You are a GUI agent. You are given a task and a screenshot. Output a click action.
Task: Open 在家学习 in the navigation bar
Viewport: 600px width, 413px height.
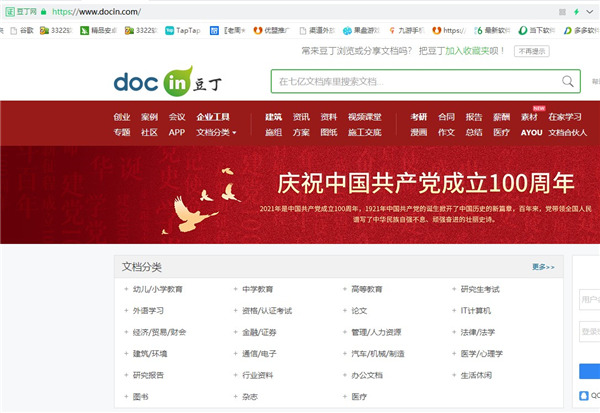click(x=565, y=117)
